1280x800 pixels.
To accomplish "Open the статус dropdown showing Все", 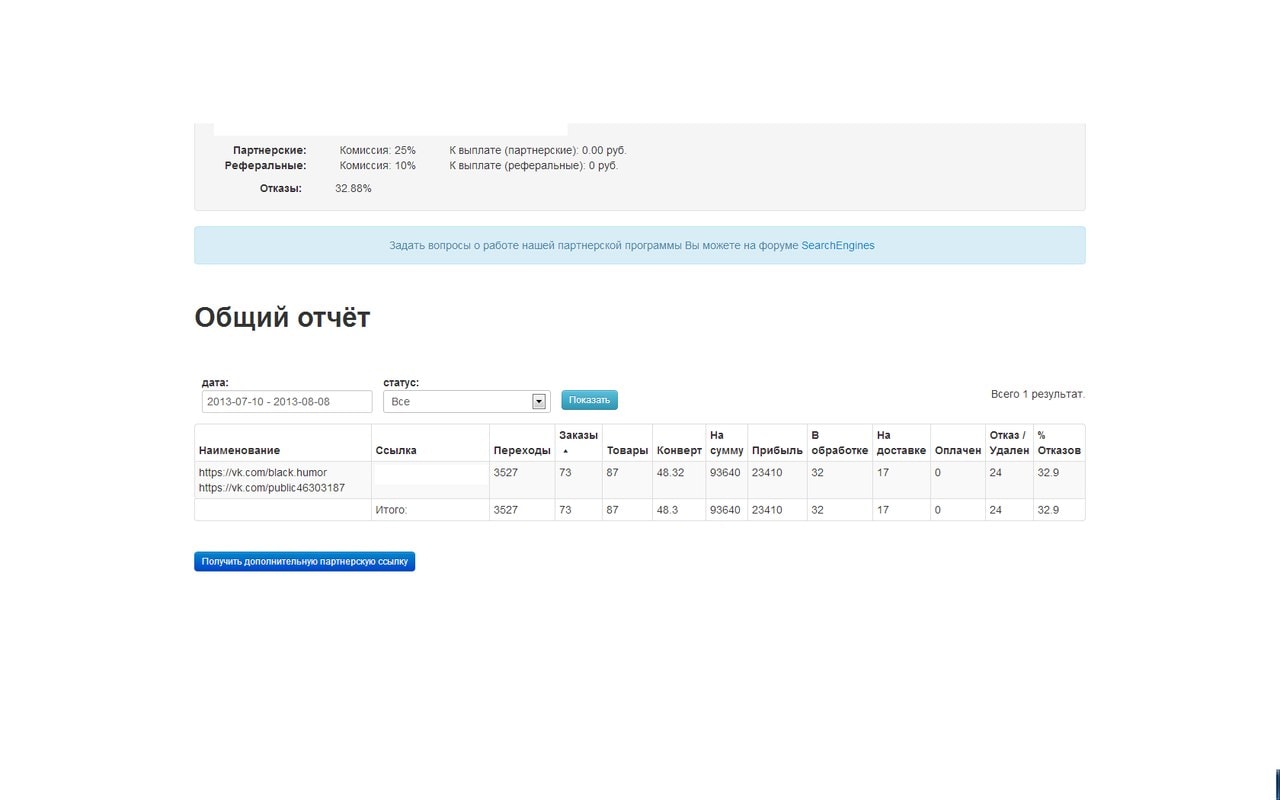I will point(467,401).
